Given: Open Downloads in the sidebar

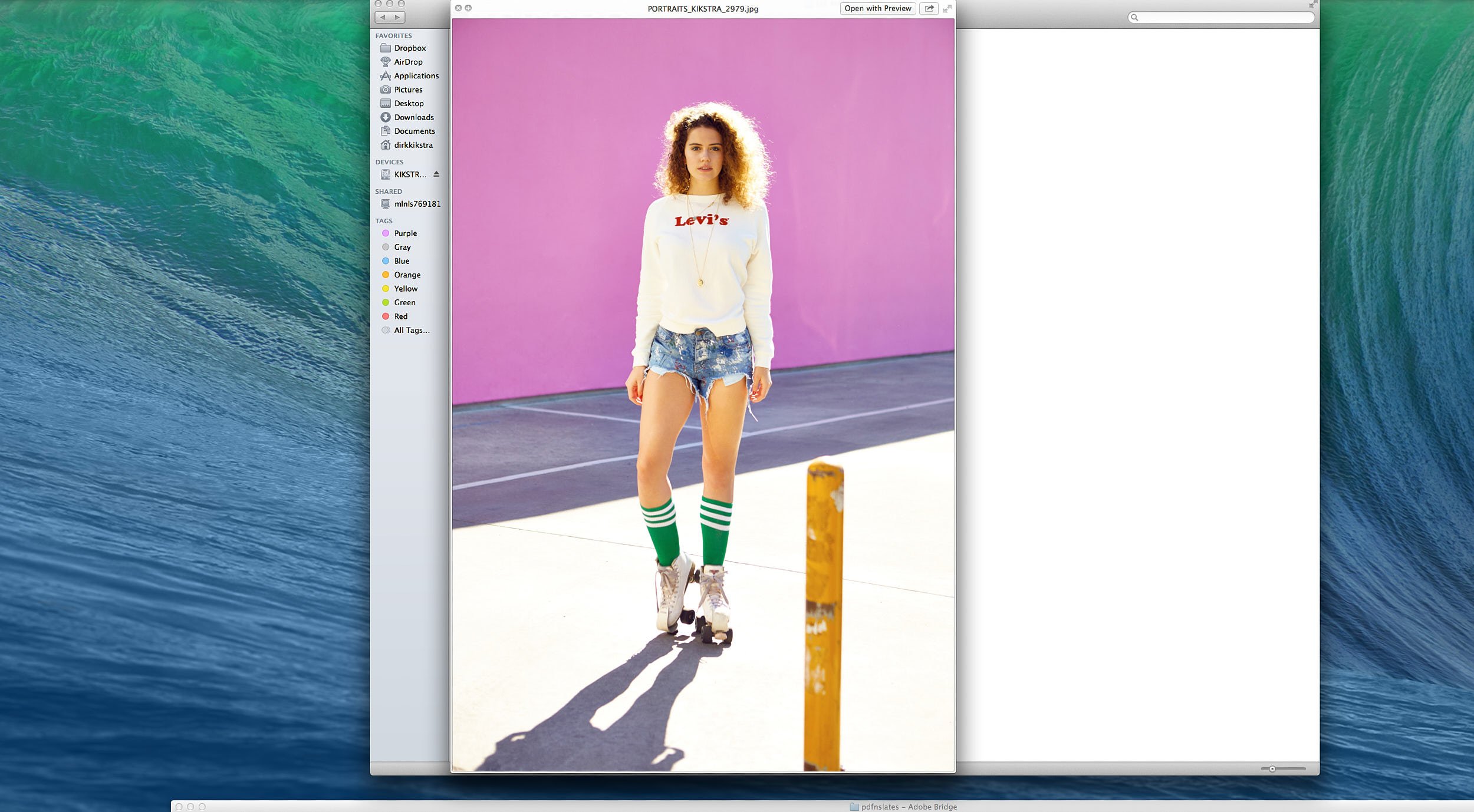Looking at the screenshot, I should 413,117.
